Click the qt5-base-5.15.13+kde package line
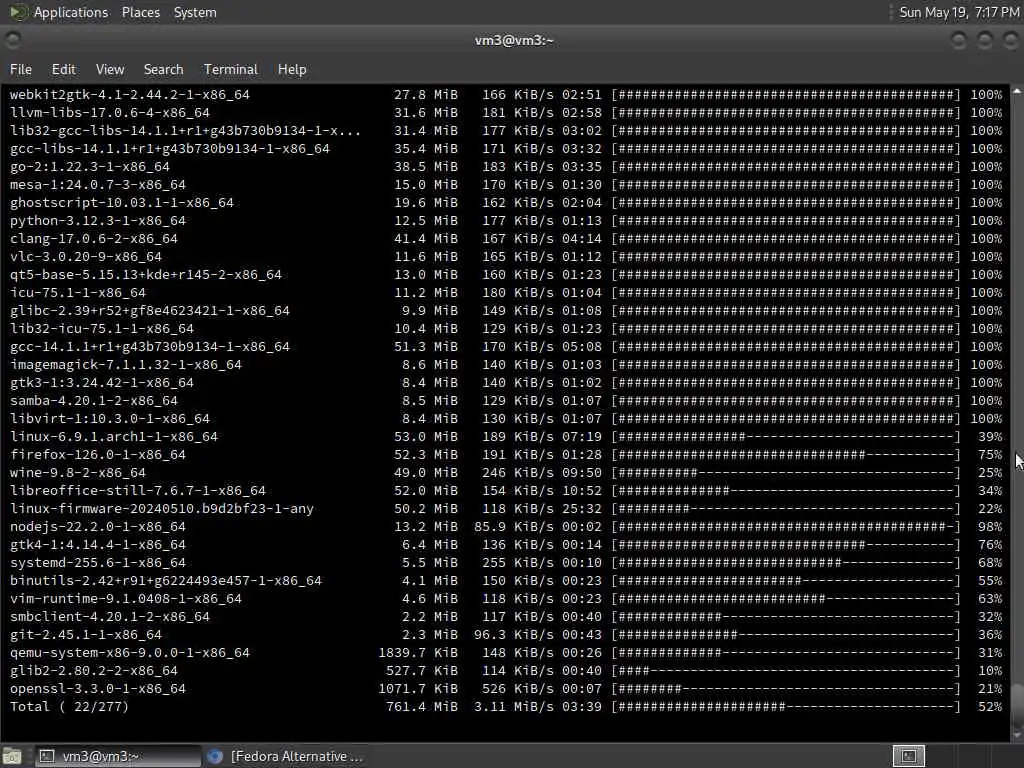This screenshot has height=768, width=1024. point(506,274)
